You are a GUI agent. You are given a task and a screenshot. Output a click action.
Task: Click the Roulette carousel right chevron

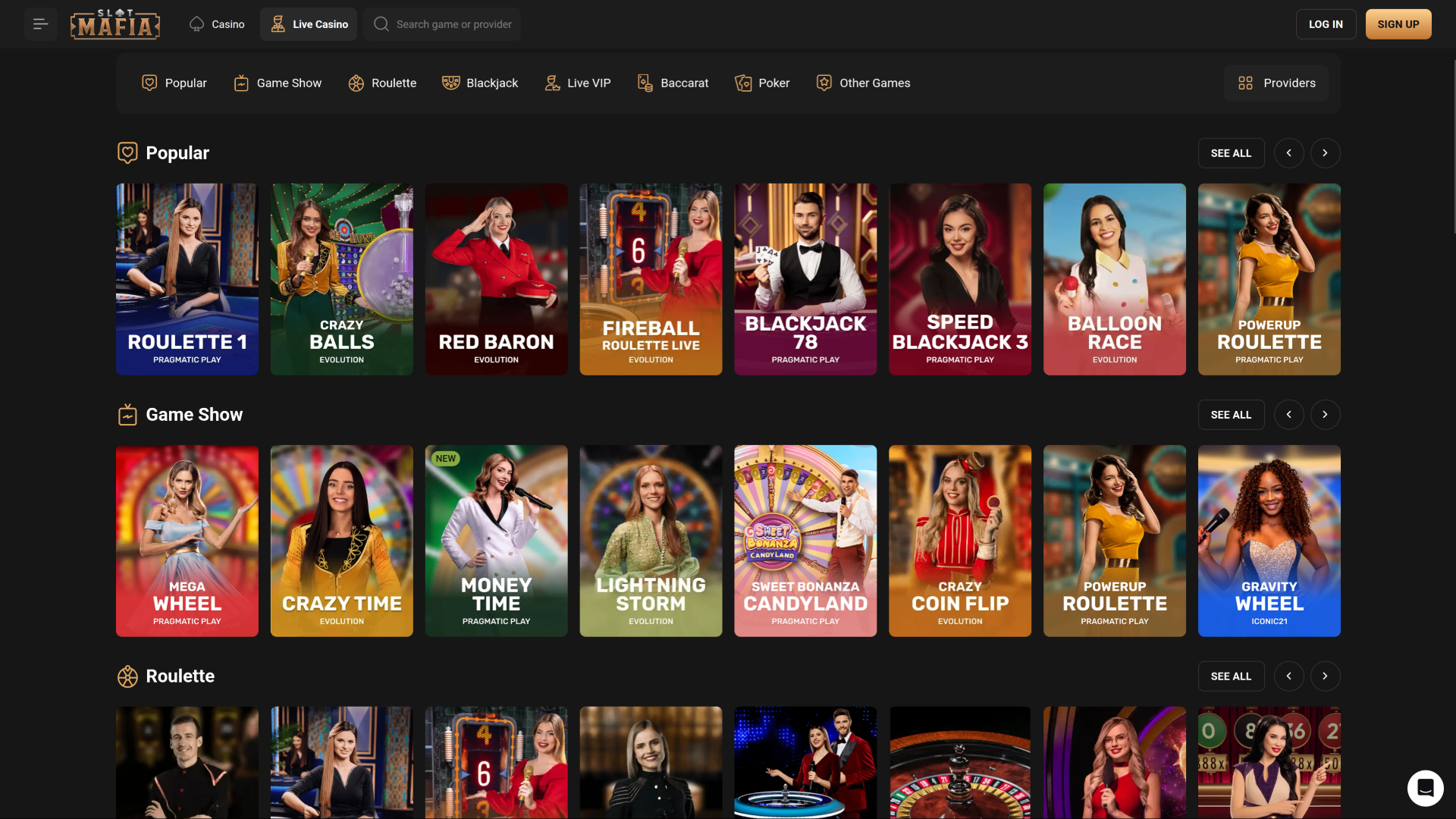click(x=1325, y=676)
